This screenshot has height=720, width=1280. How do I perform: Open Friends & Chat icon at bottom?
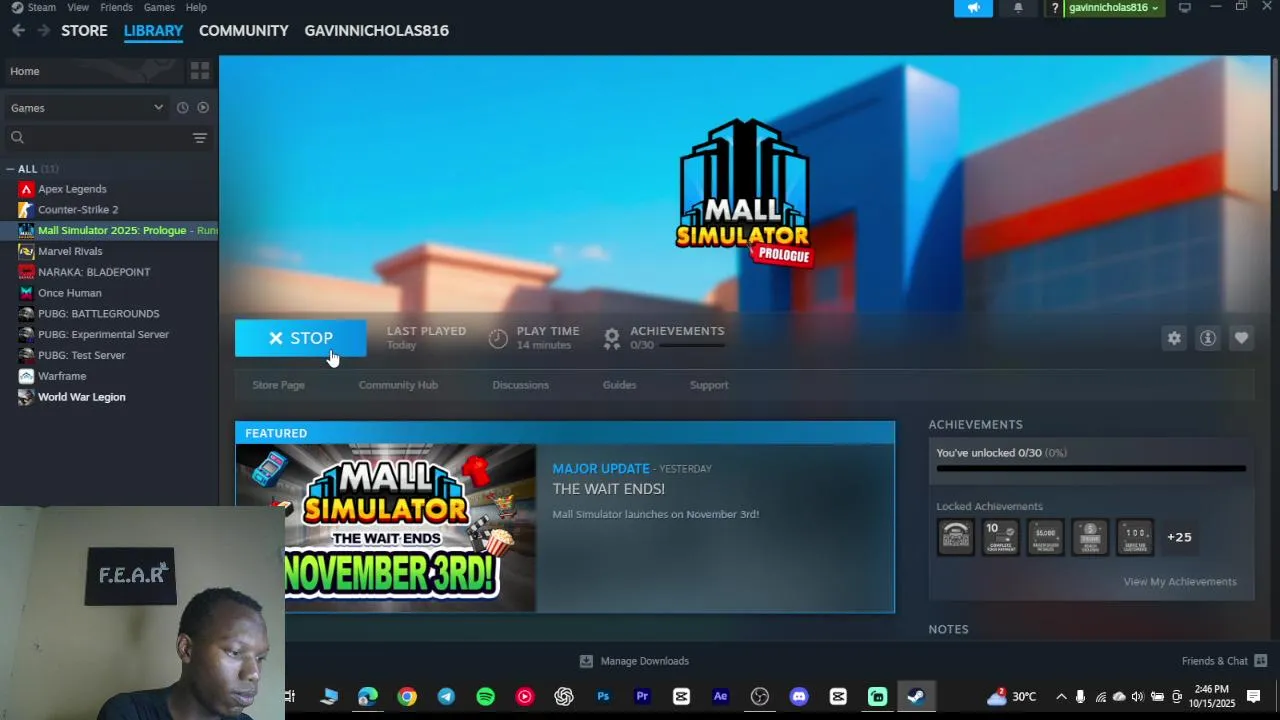coord(1261,661)
